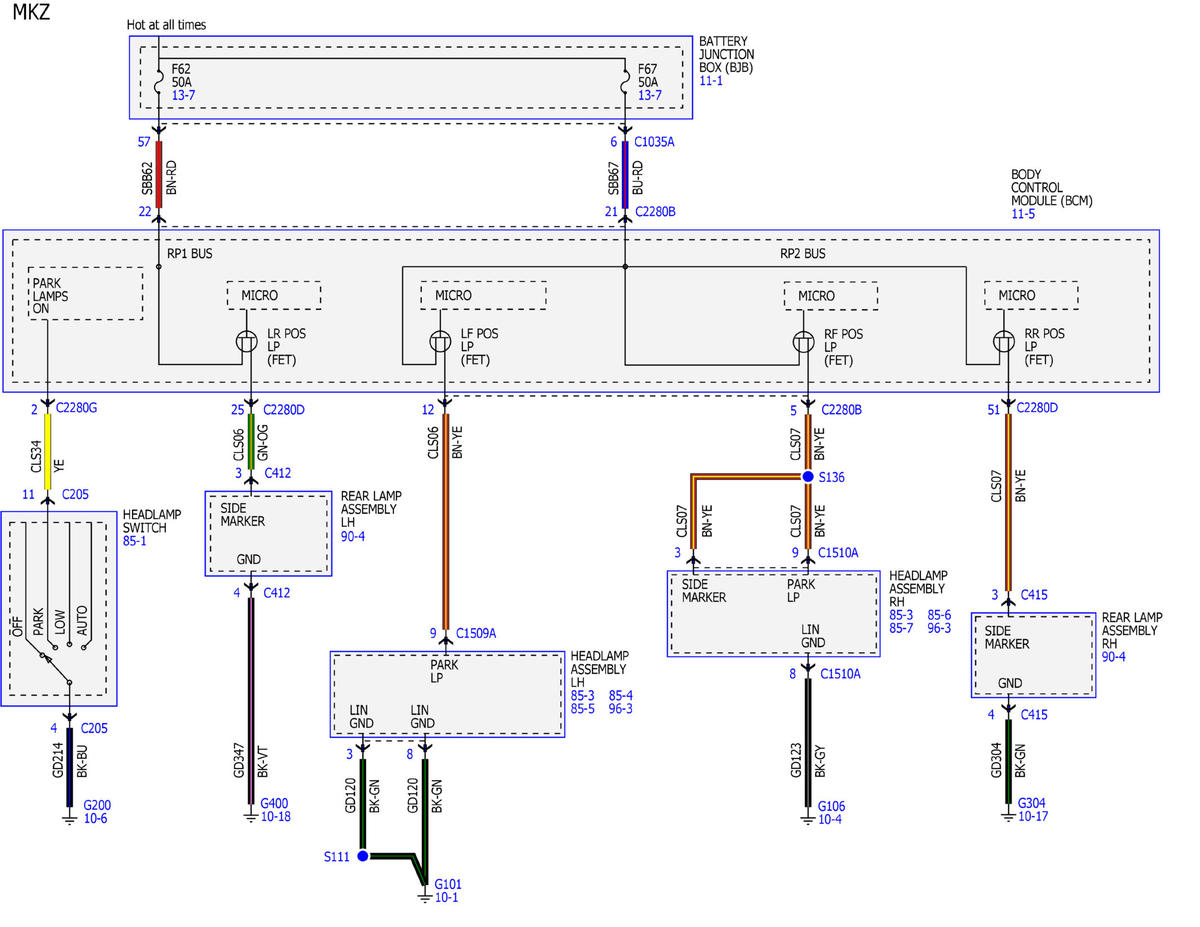Select the LF POS LP FET symbol
Screen dimensions: 1200x927
coord(440,342)
